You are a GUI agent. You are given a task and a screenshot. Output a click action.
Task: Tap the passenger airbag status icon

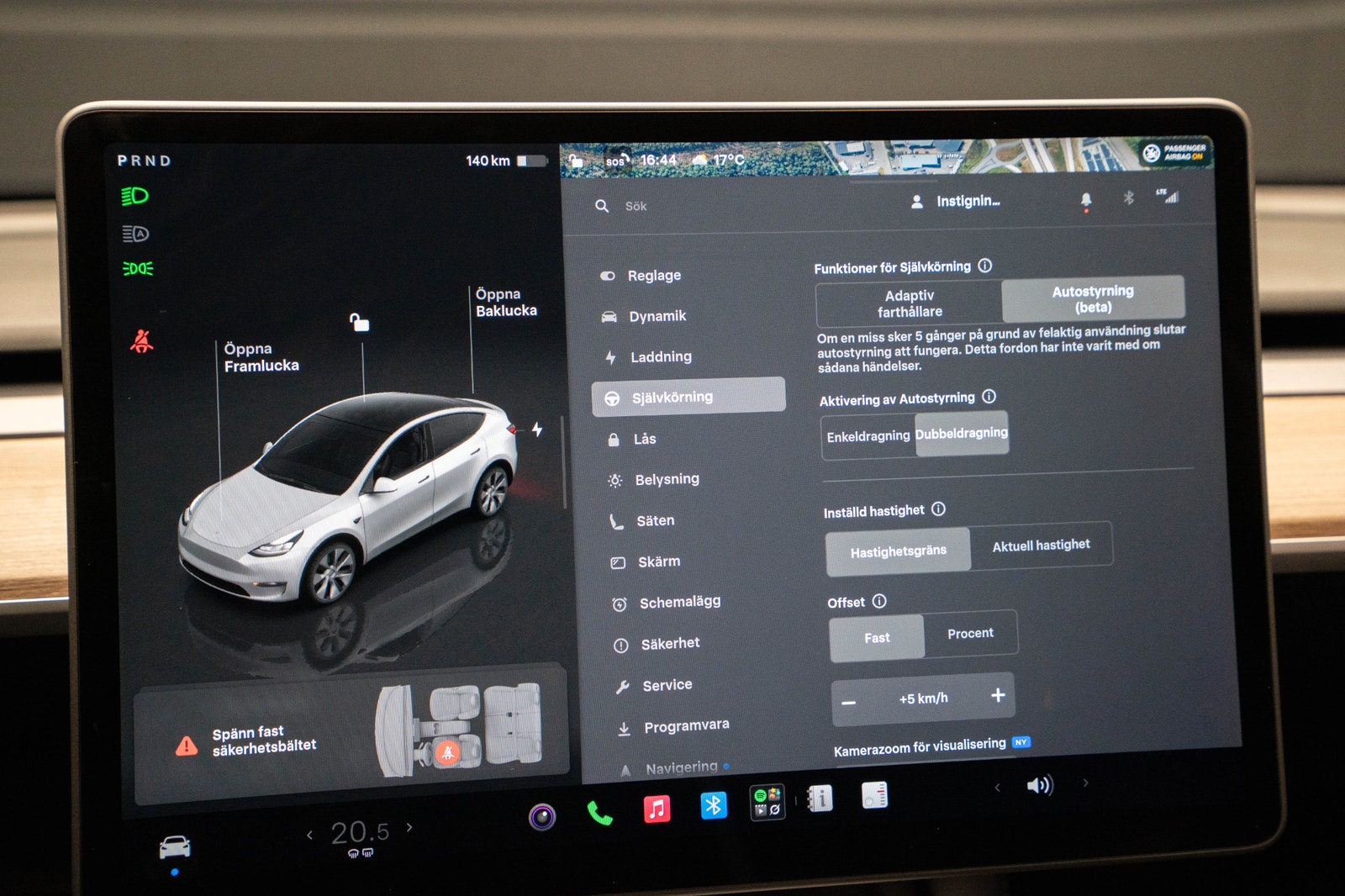1174,152
